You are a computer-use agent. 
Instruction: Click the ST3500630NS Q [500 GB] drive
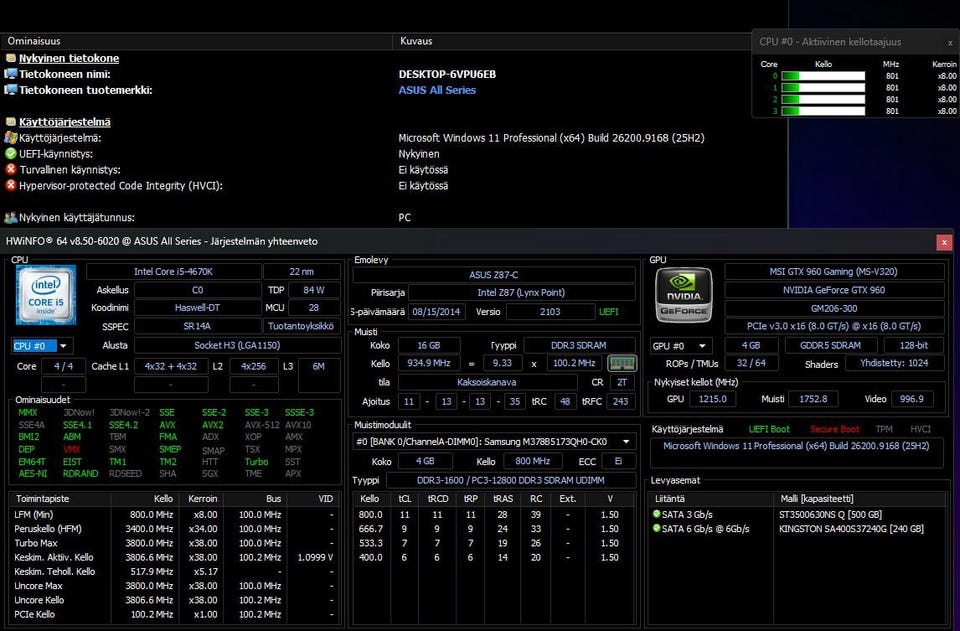(830, 515)
